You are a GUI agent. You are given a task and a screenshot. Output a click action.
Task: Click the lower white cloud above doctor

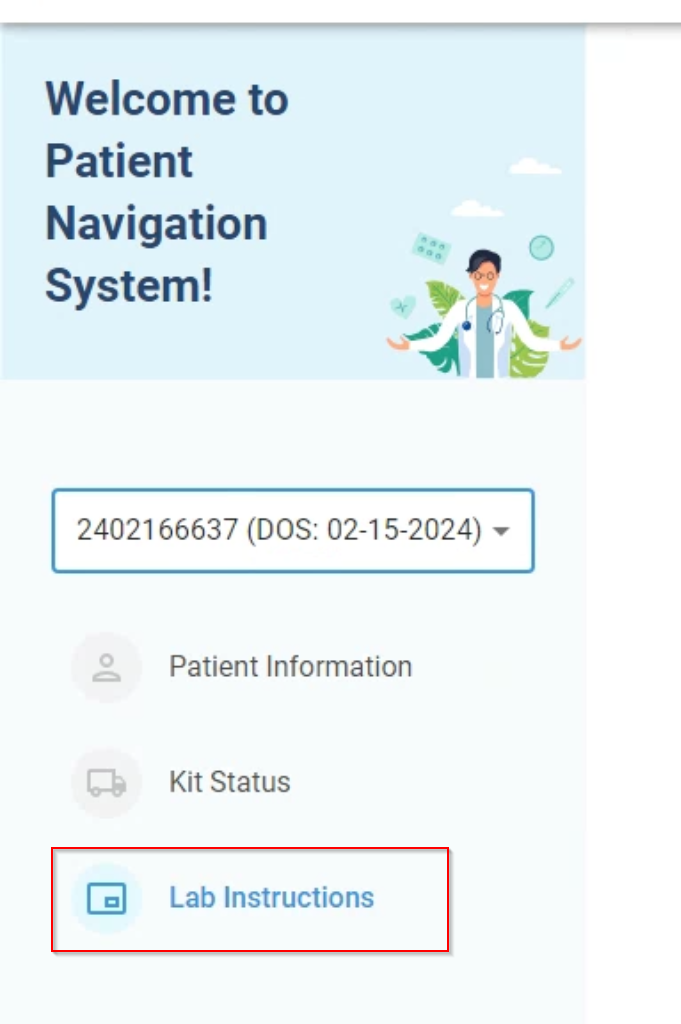477,208
